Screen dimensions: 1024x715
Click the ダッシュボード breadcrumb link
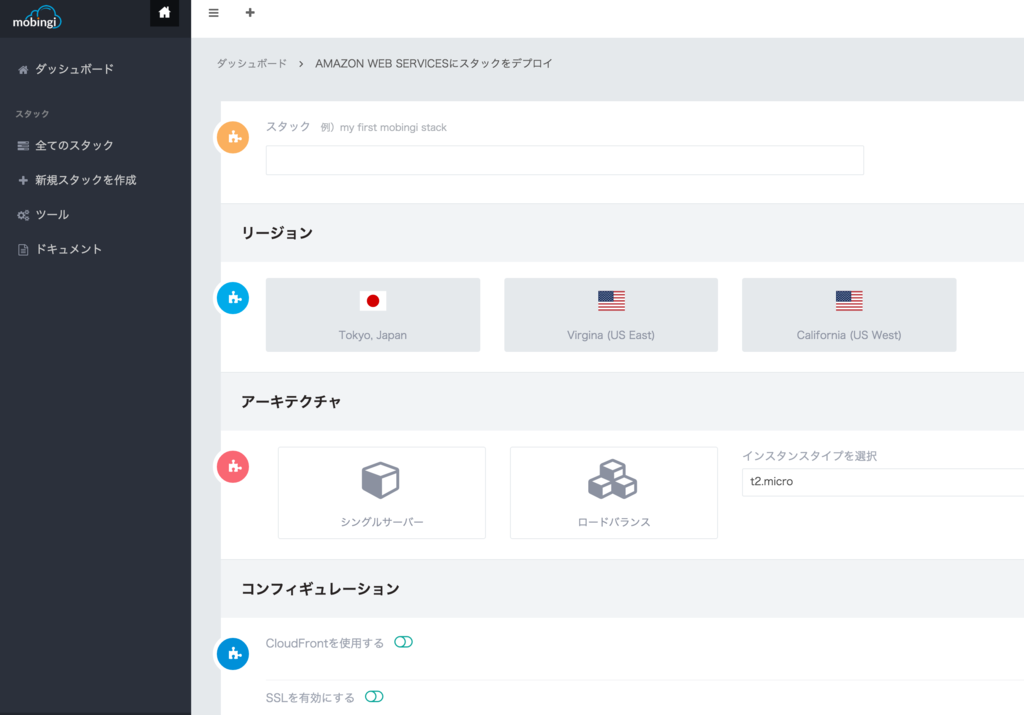click(x=251, y=63)
